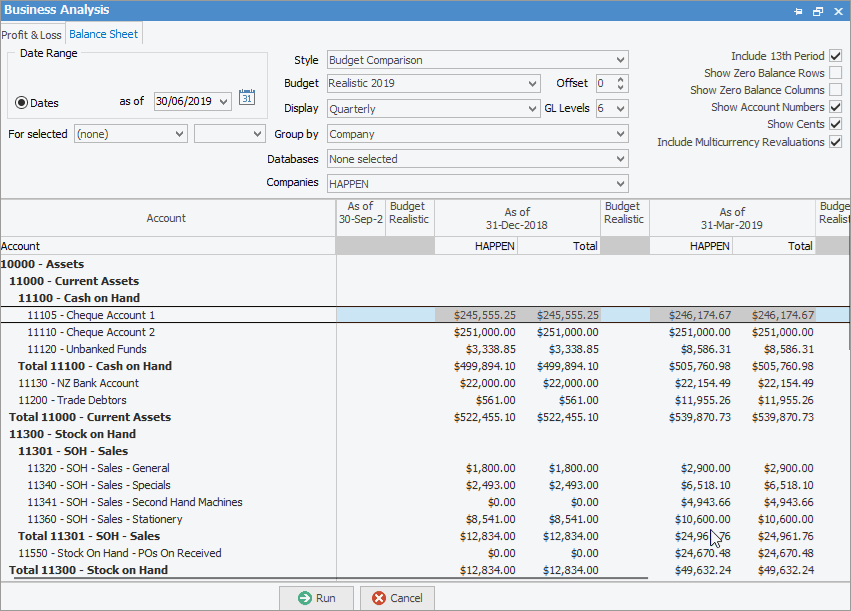
Task: Toggle Include 13th Period checkbox
Action: pos(835,56)
